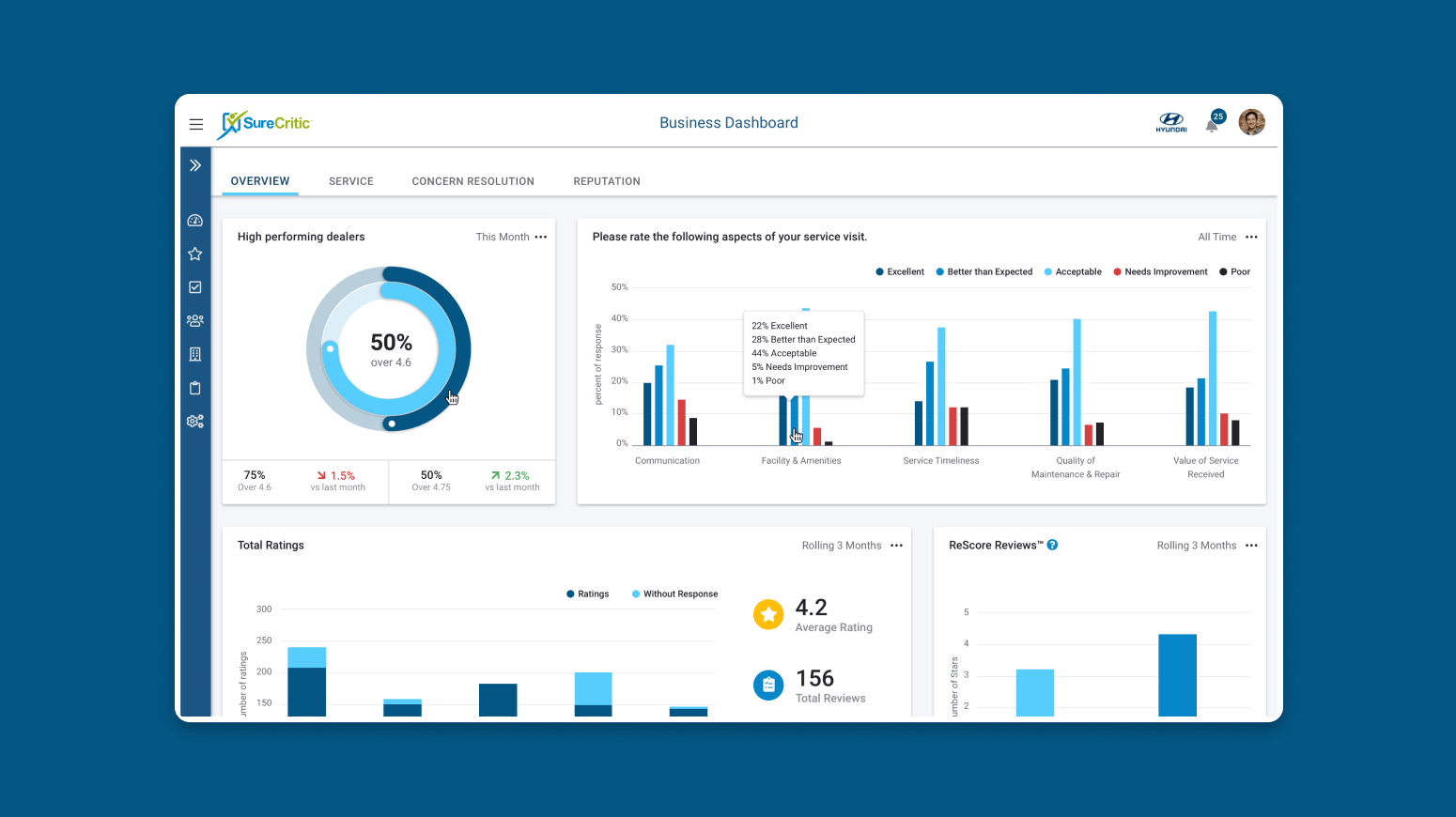Viewport: 1456px width, 817px height.
Task: Open the ReScore Reviews help icon
Action: coord(1053,545)
